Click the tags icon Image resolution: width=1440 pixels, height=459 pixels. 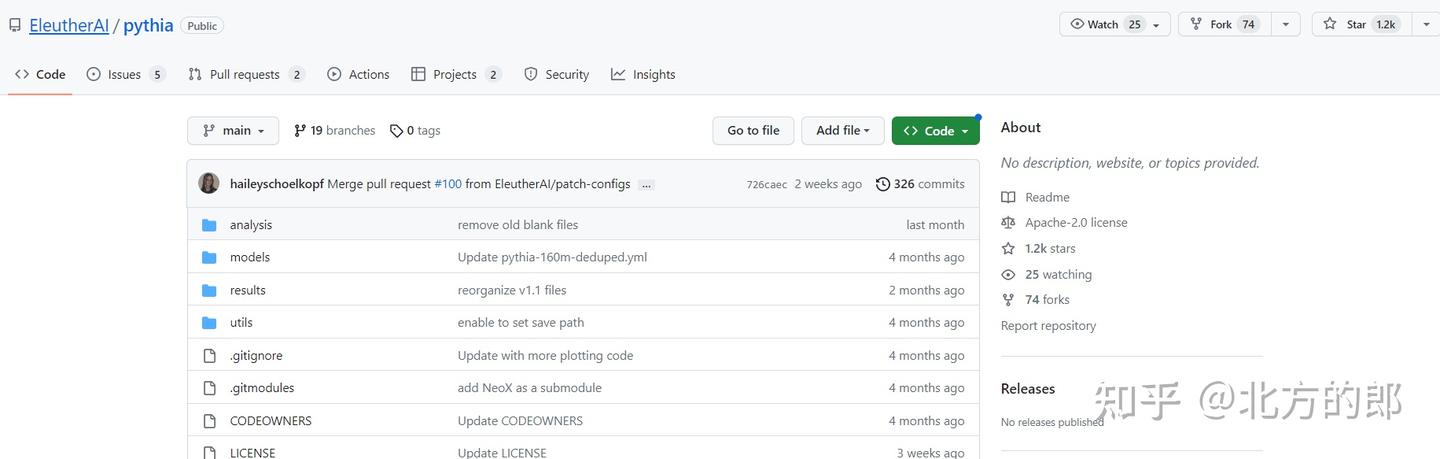tap(396, 131)
